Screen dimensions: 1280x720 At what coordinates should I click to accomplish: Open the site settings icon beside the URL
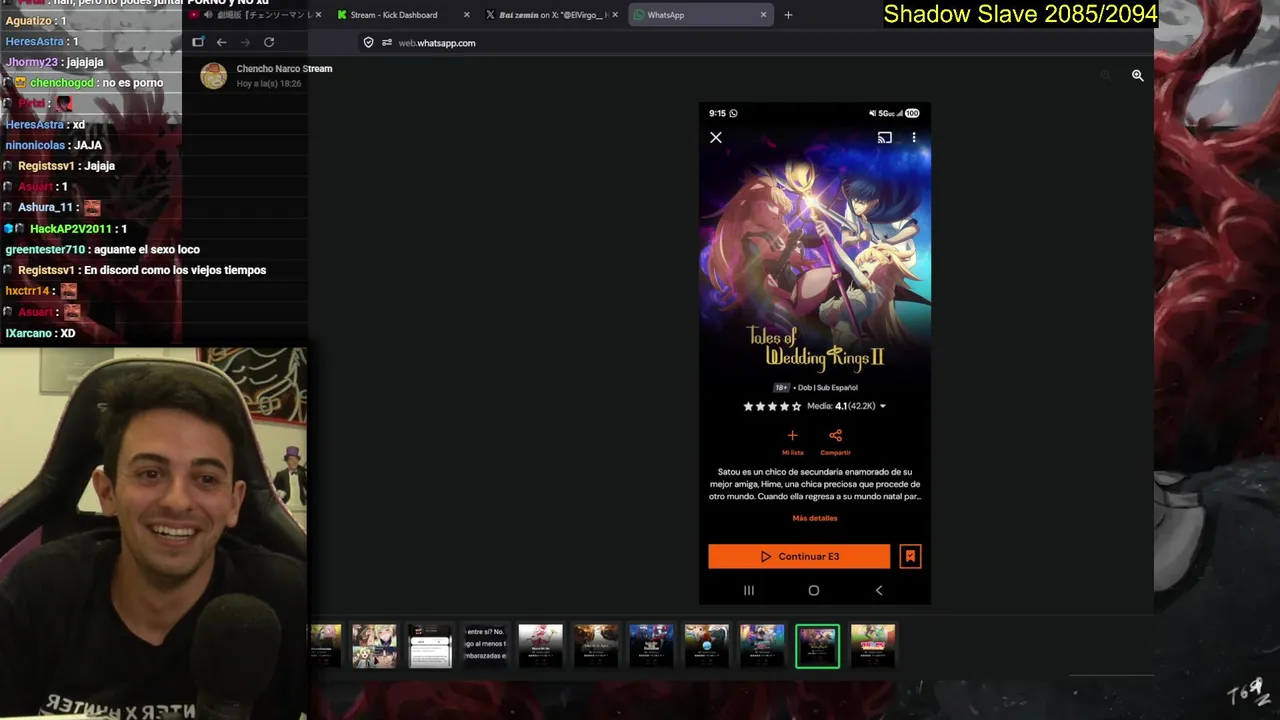(x=387, y=43)
